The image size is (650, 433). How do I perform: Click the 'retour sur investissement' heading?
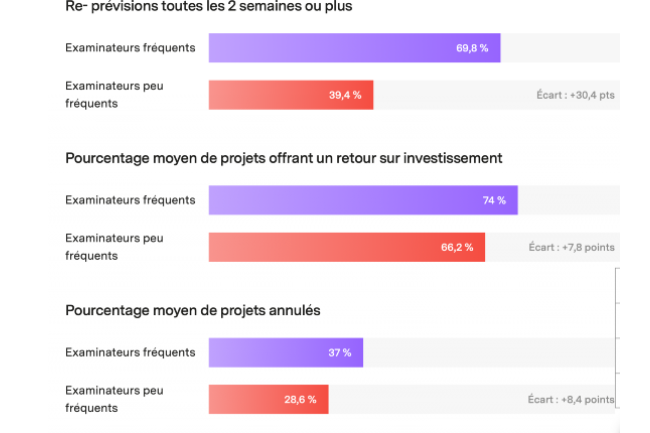point(283,158)
